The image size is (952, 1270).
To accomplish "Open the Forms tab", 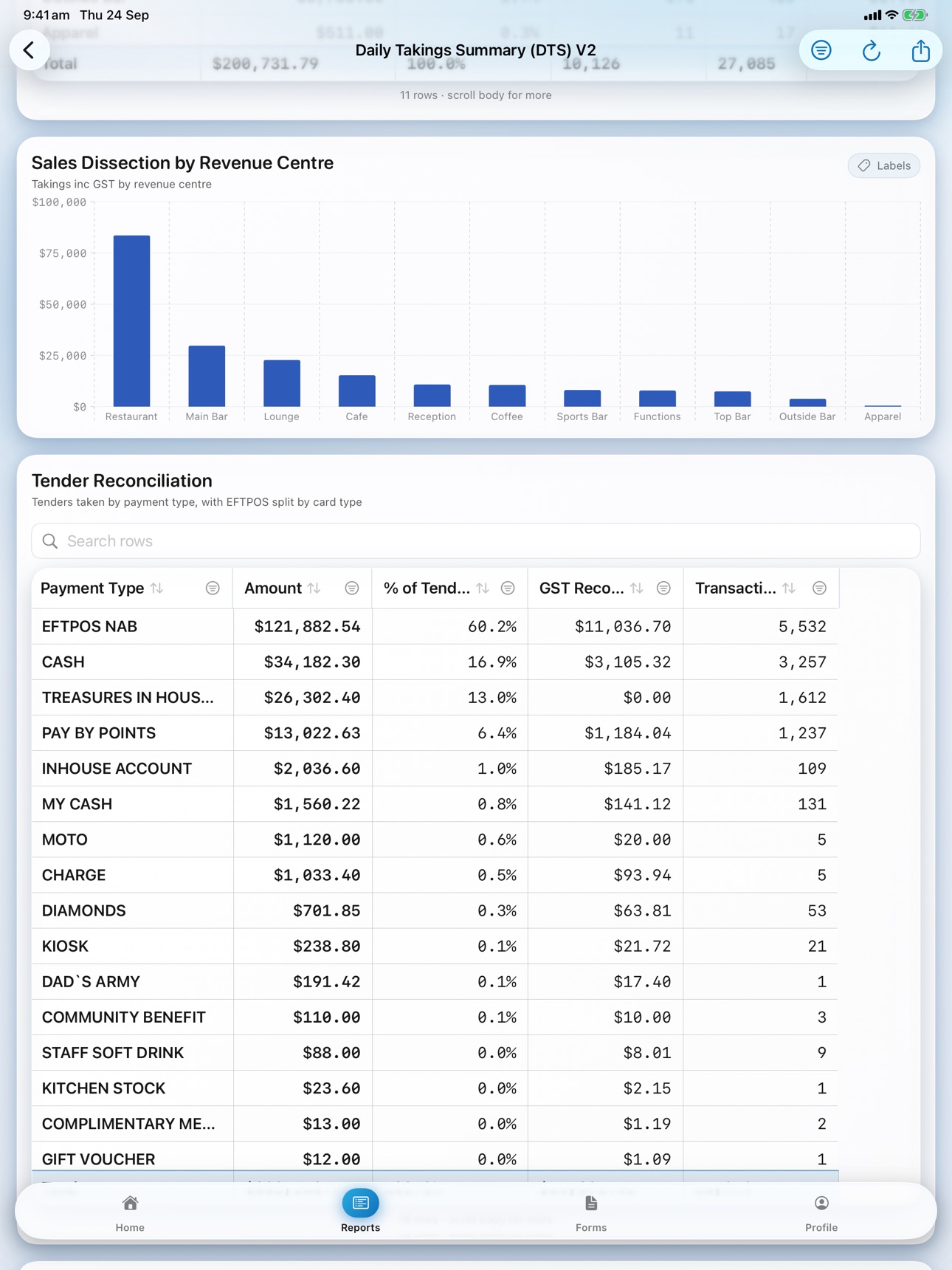I will tap(591, 1212).
